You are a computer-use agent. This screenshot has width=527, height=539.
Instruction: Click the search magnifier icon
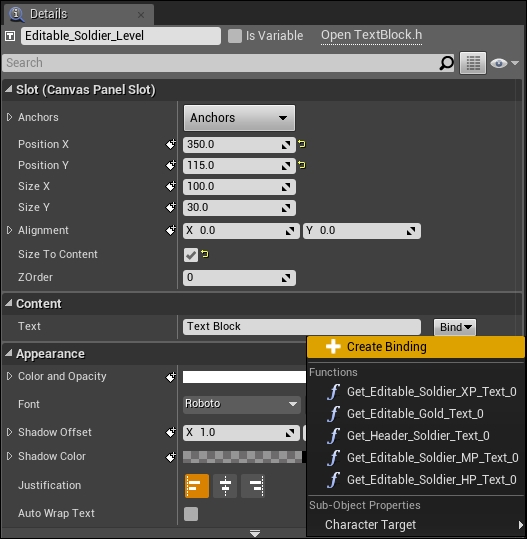point(446,63)
